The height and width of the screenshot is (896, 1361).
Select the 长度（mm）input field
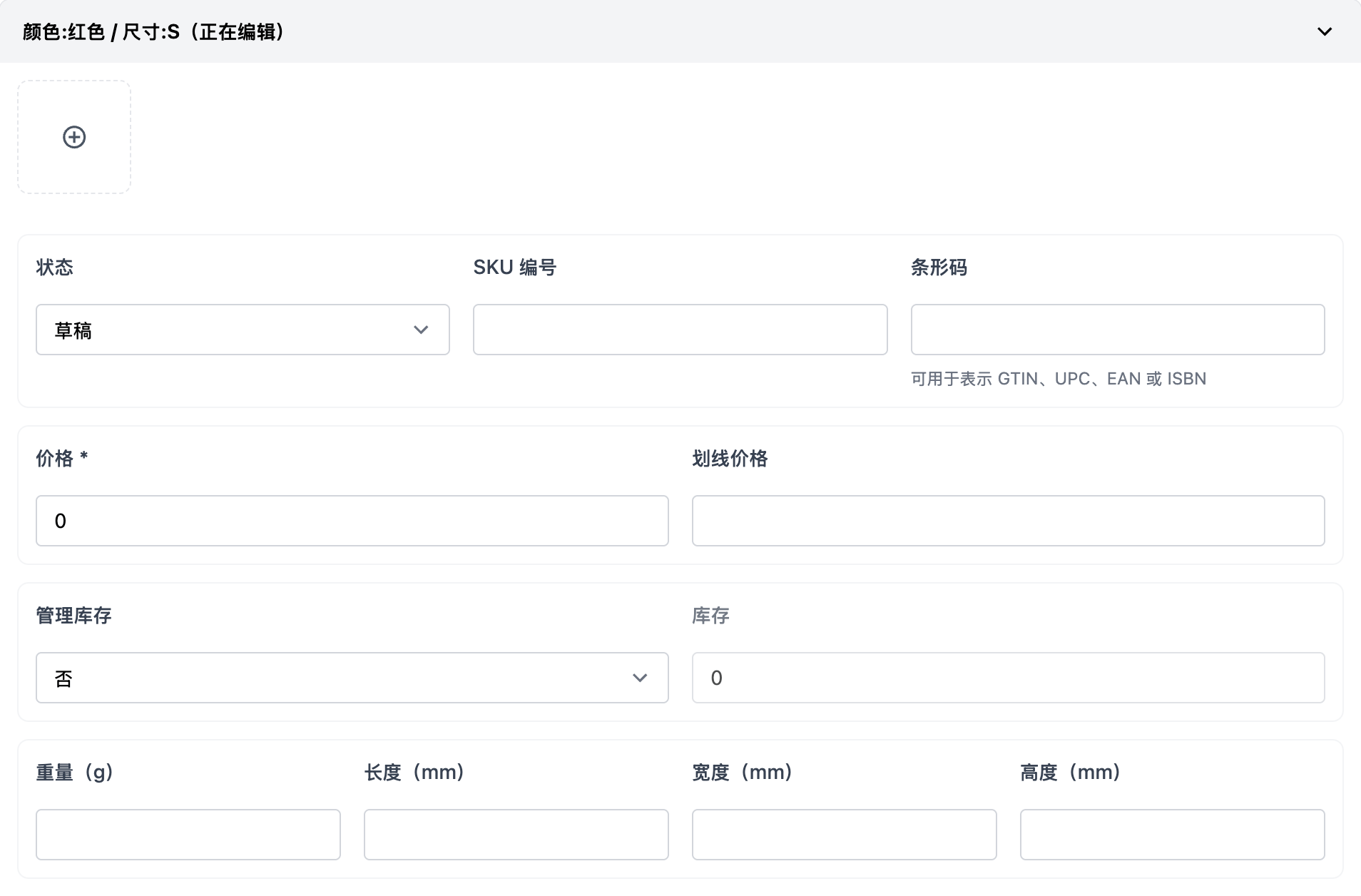[516, 835]
